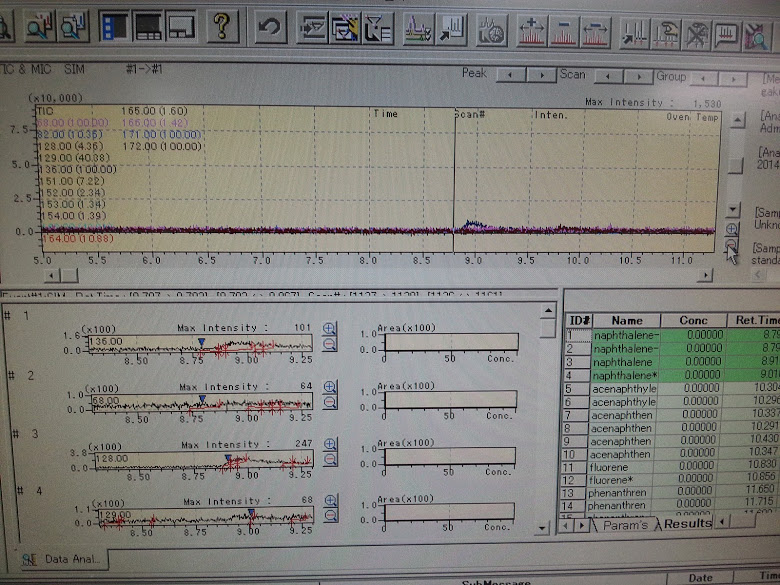The image size is (780, 585).
Task: Zoom in compound #2 chromatogram (68.00)
Action: click(330, 387)
